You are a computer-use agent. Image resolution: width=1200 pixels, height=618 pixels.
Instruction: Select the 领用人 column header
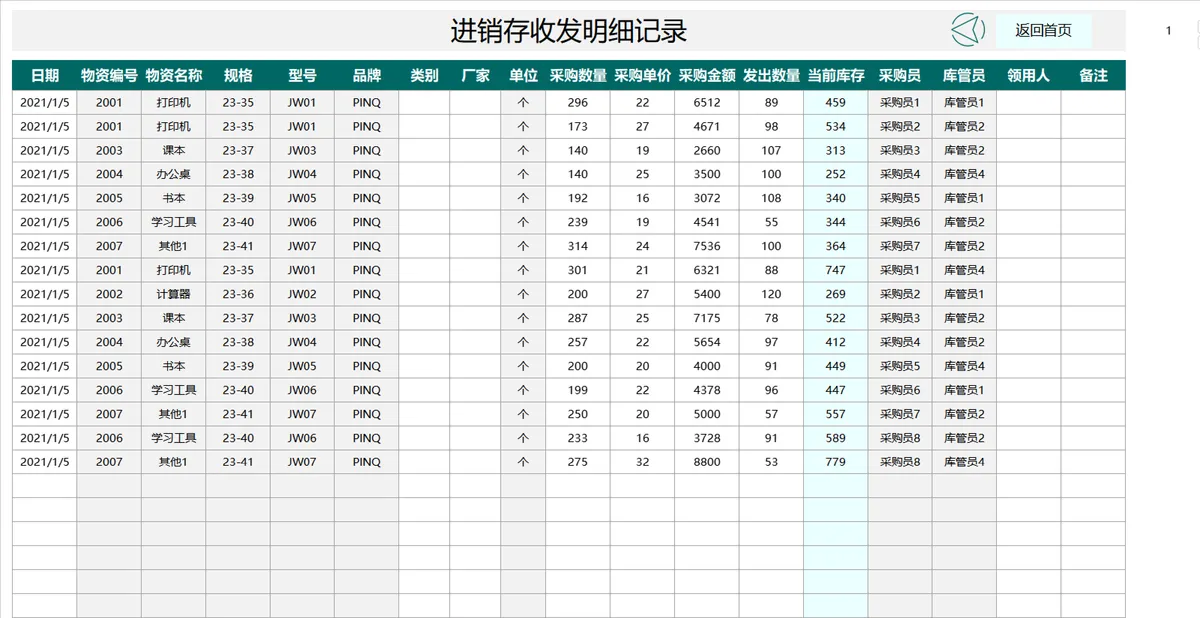pos(1029,75)
